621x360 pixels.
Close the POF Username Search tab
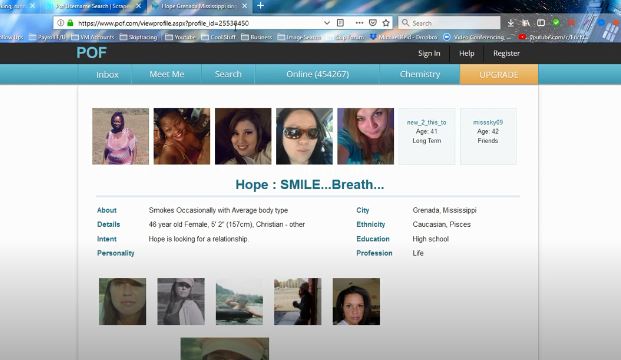click(138, 6)
